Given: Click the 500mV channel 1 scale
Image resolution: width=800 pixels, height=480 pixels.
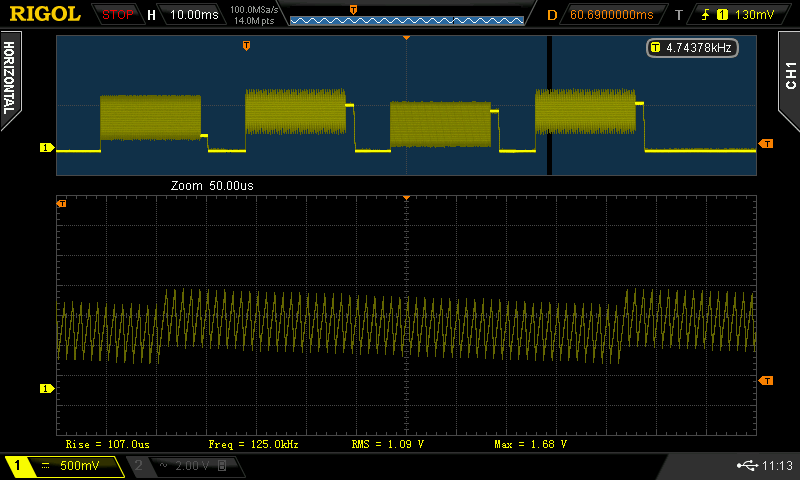Looking at the screenshot, I should (80, 466).
